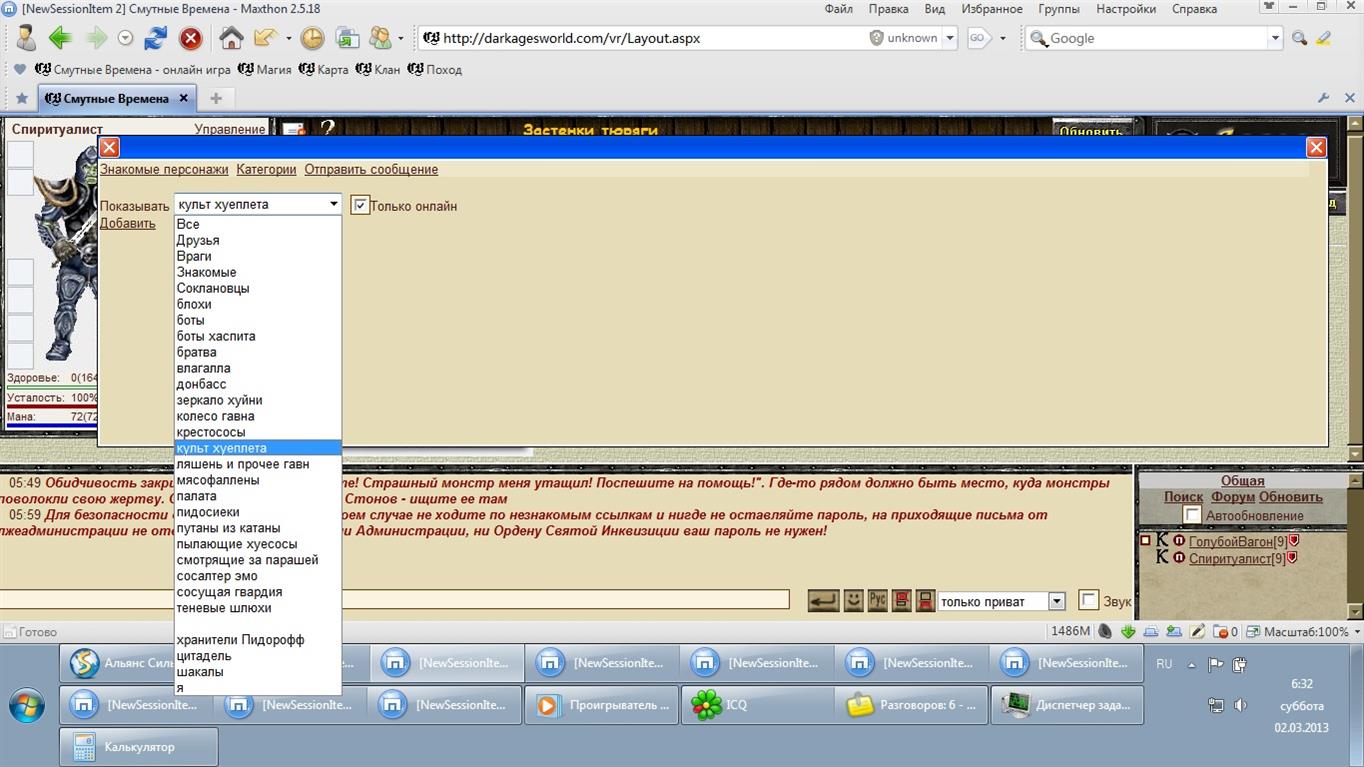Open the Google search engine dropdown
Screen dimensions: 1364x767
pyautogui.click(x=1275, y=38)
